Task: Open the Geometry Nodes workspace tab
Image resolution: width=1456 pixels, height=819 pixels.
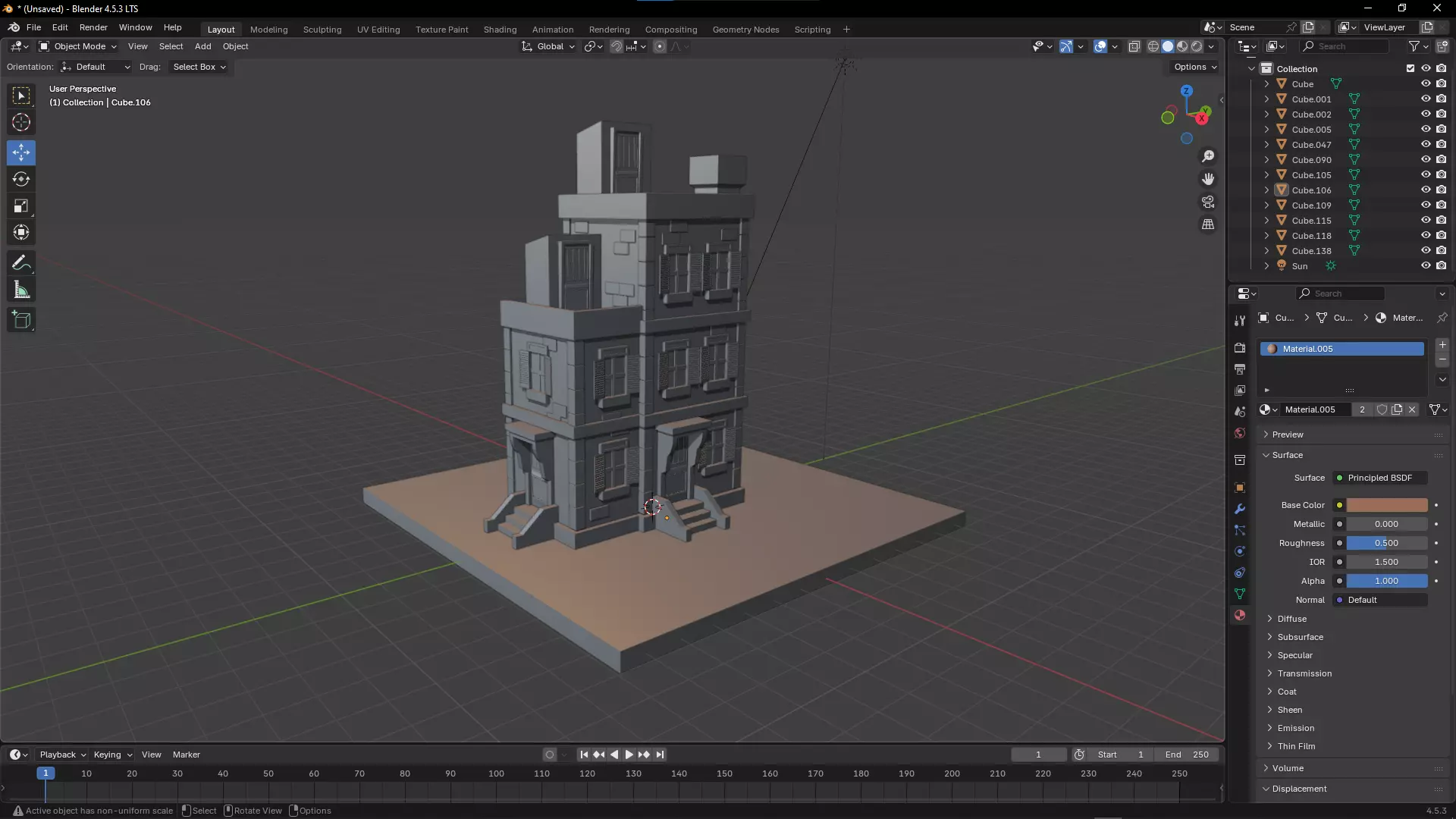Action: point(745,30)
